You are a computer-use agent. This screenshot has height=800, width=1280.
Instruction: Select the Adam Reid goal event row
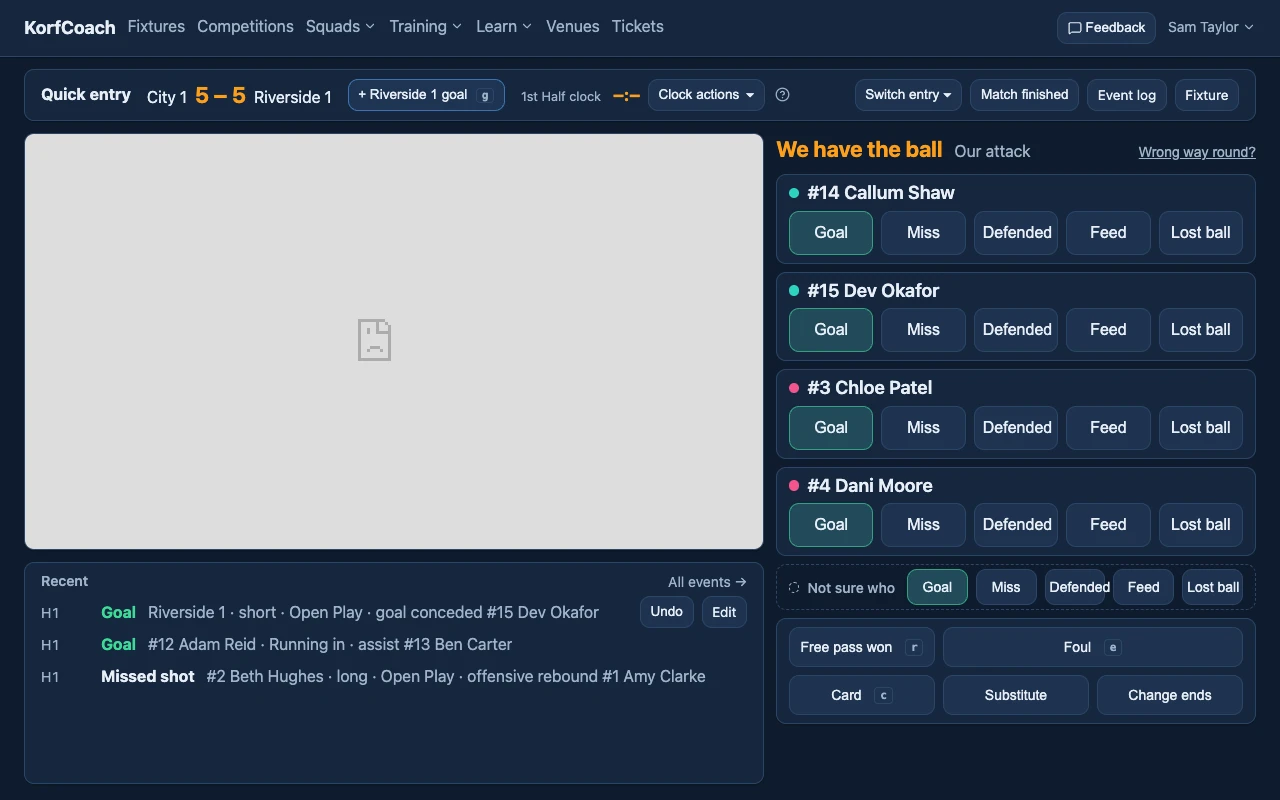(x=394, y=645)
